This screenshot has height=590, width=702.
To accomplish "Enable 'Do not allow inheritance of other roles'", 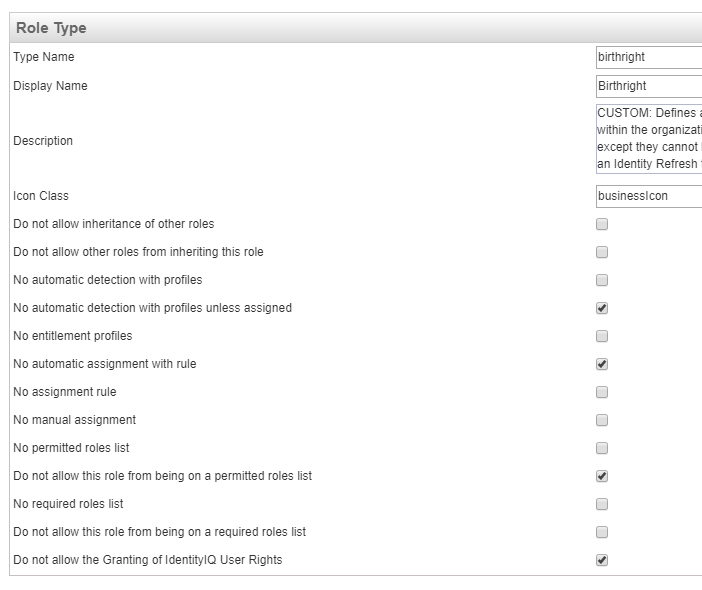I will pos(602,224).
